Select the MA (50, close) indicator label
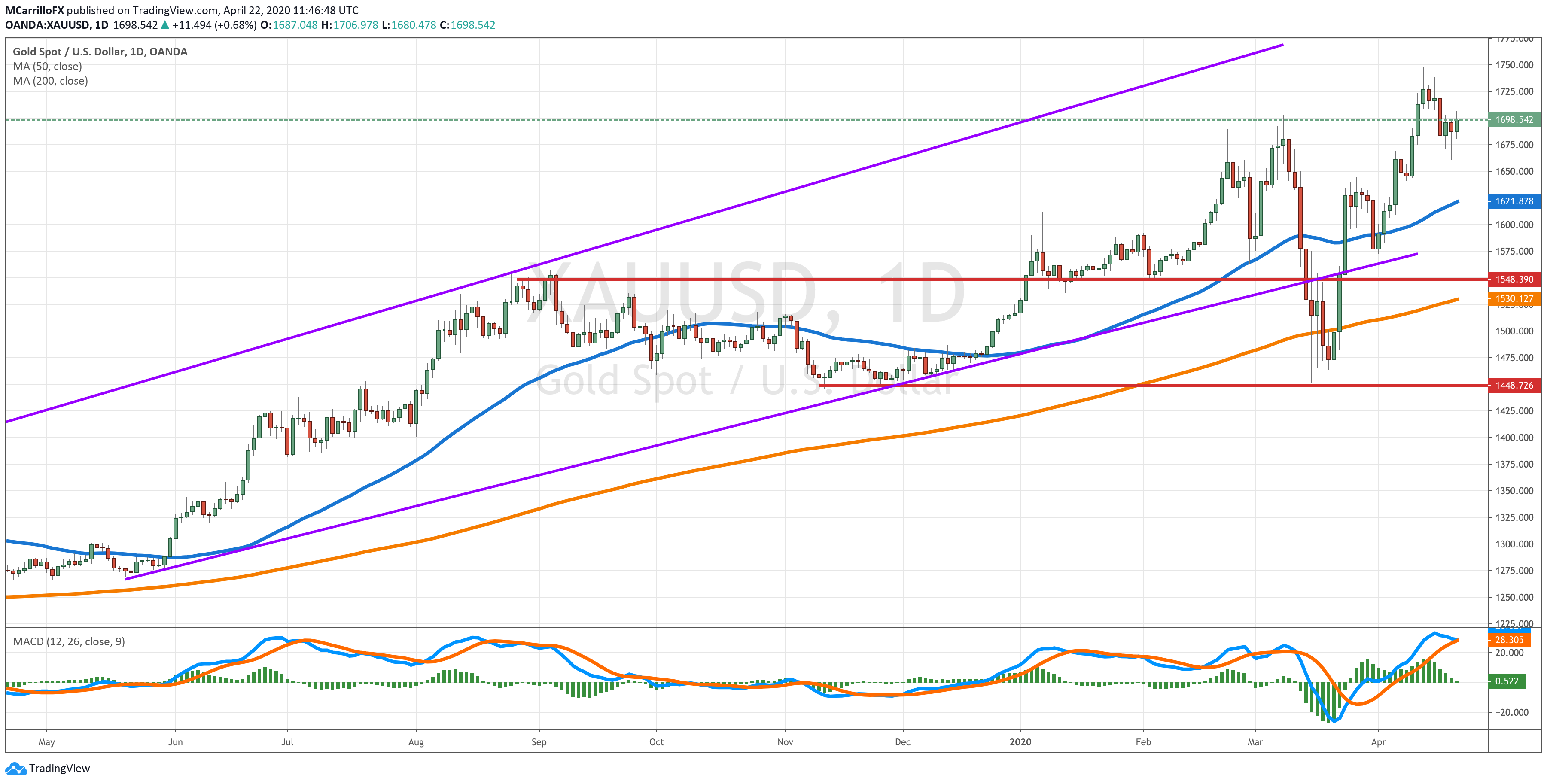1547x784 pixels. 47,66
